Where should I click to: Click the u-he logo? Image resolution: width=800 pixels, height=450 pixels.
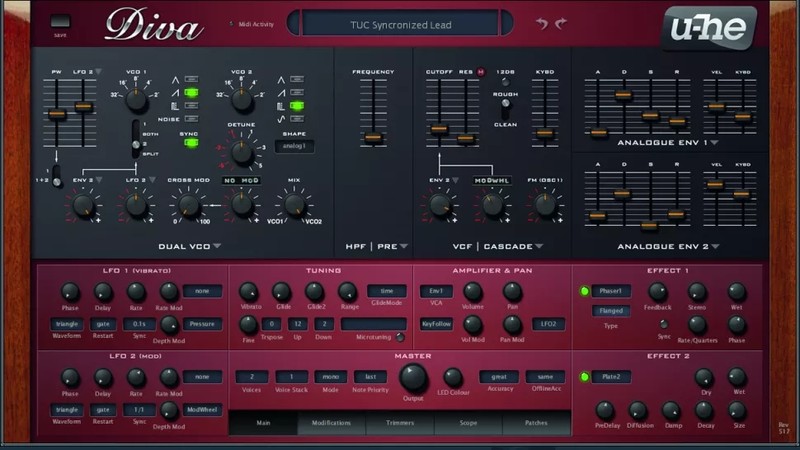click(709, 28)
